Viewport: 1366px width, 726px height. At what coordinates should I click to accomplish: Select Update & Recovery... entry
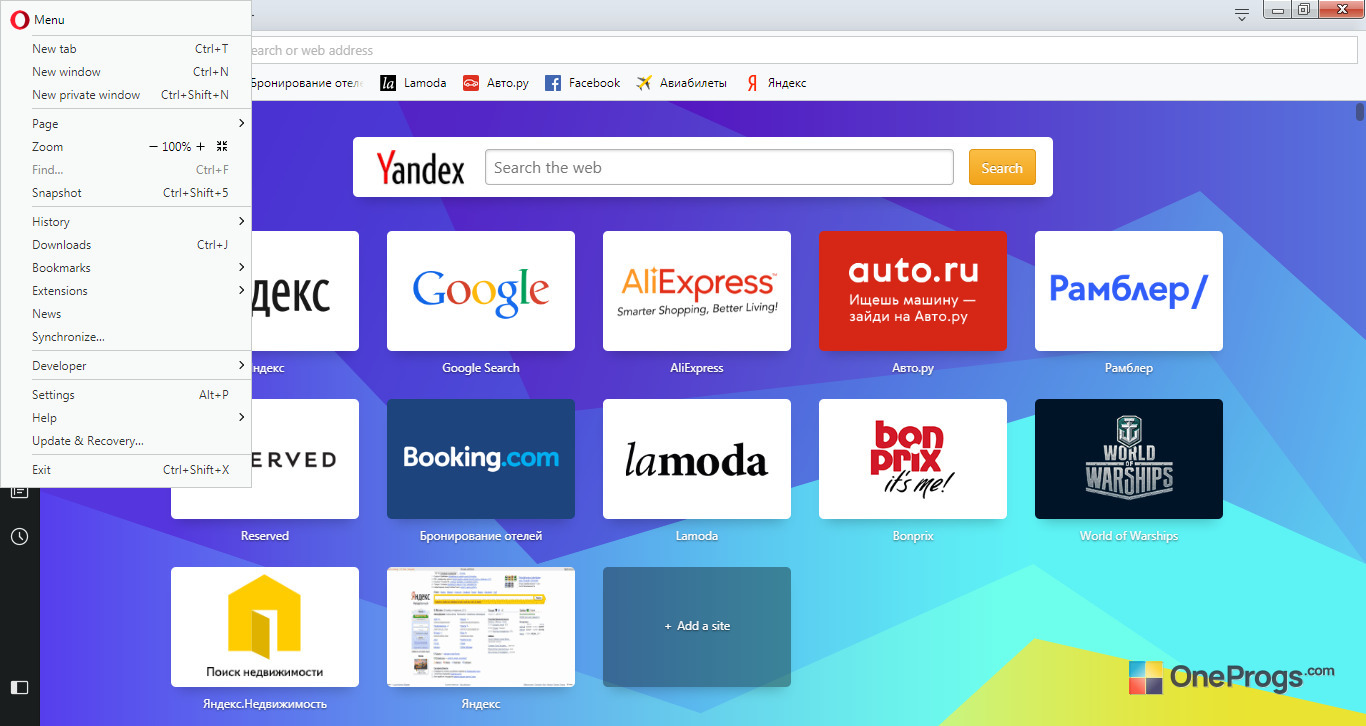click(126, 441)
